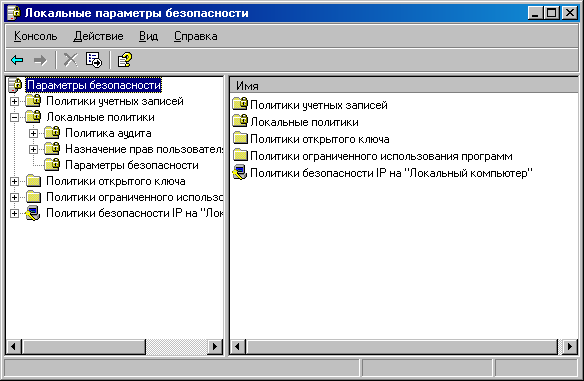584x381 pixels.
Task: Select Политики безопасности IP на "Локальный компьютер" text
Action: click(x=391, y=173)
